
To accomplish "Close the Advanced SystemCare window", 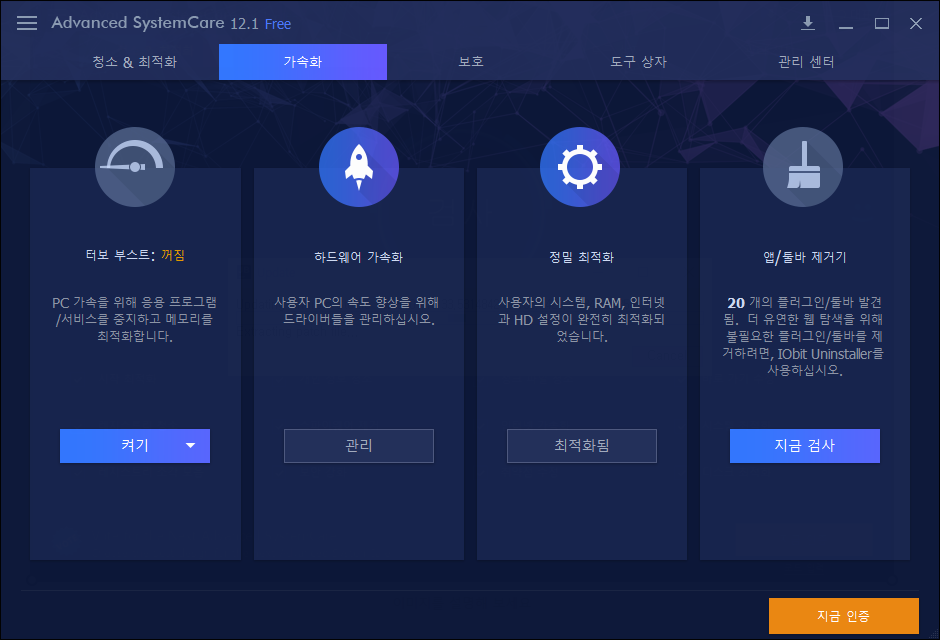I will point(915,23).
